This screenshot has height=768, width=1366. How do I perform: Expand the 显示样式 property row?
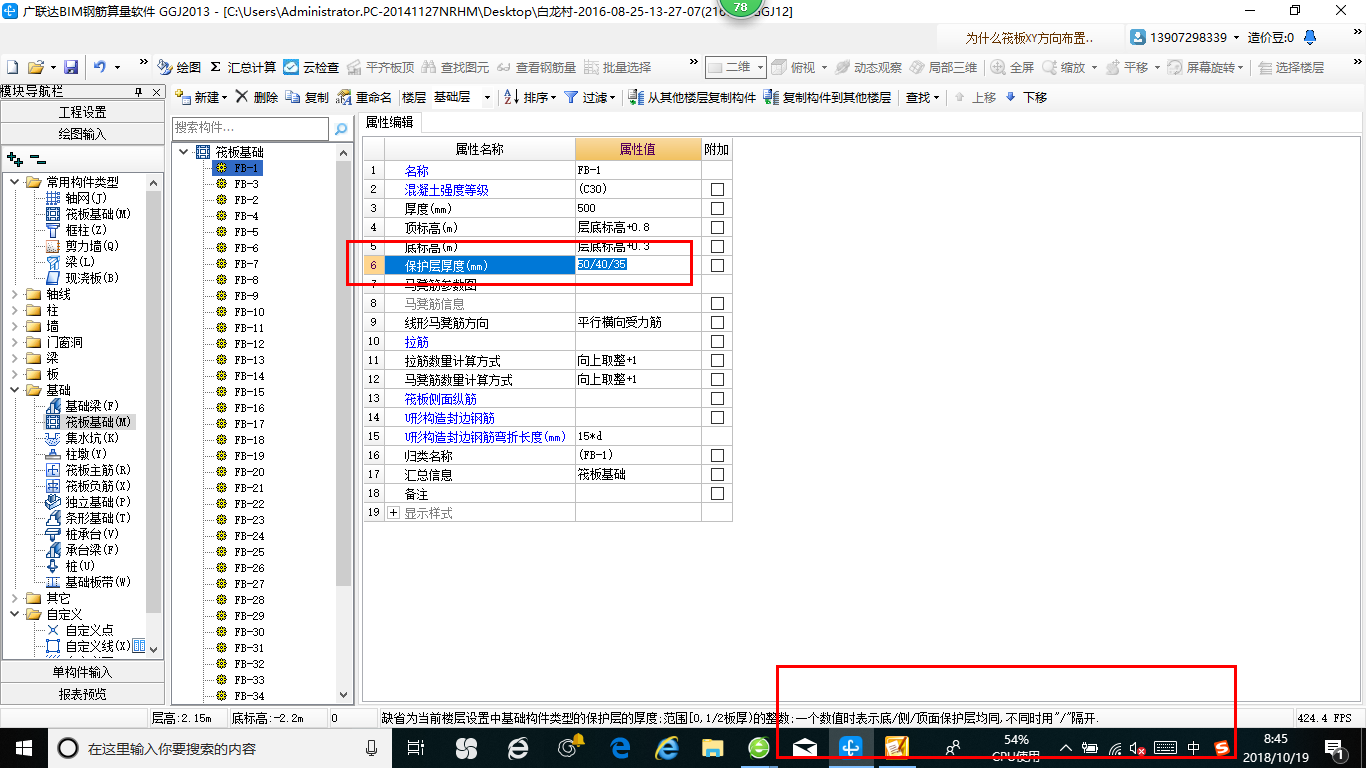pos(393,513)
